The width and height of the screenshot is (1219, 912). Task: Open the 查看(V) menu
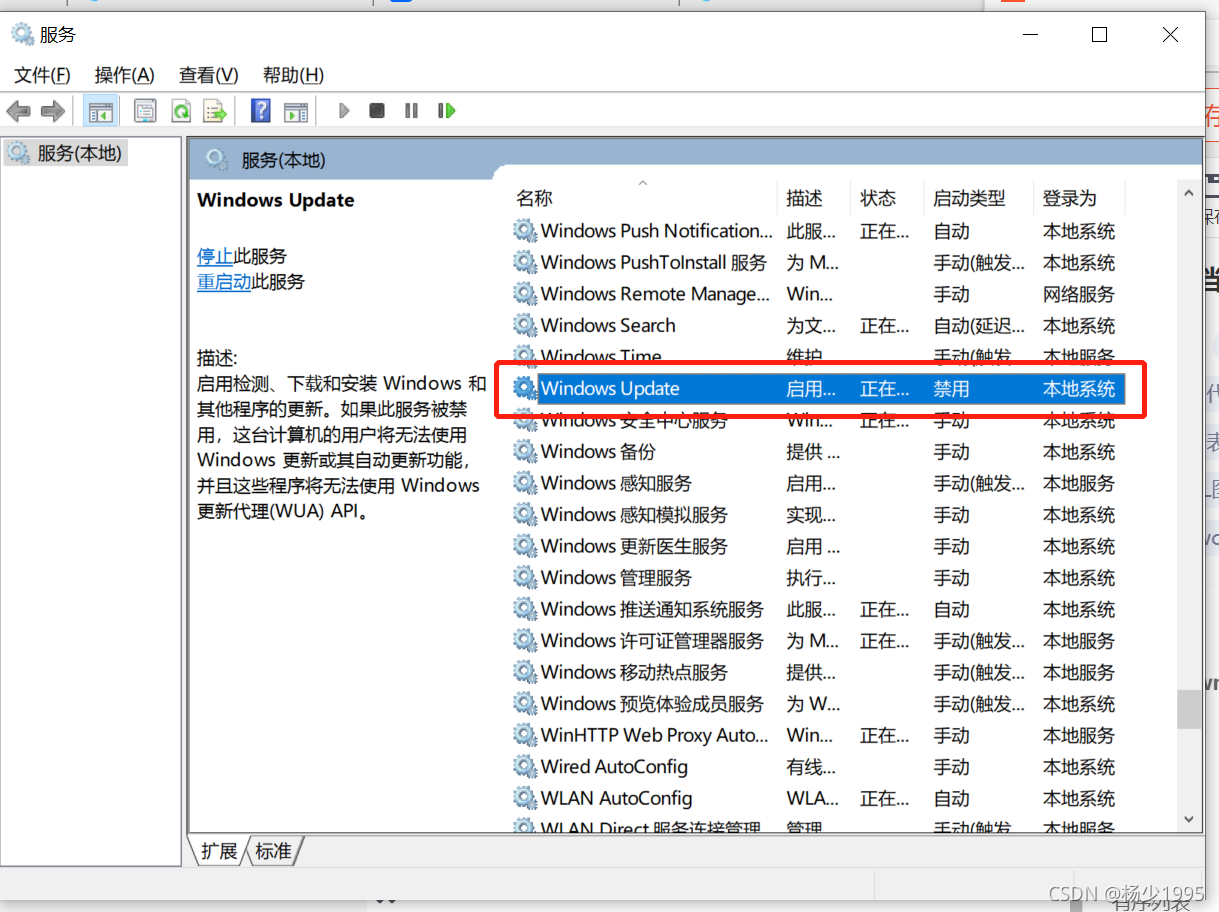(x=208, y=75)
